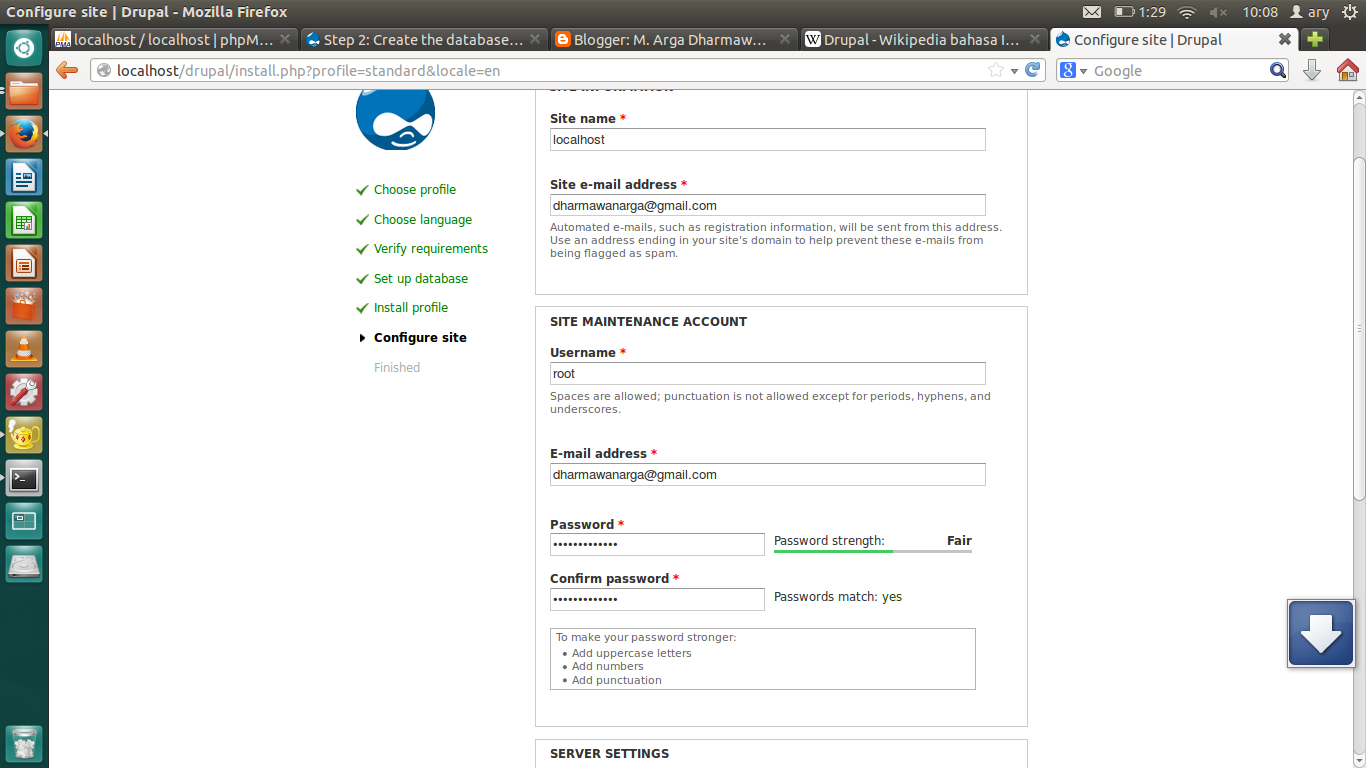Click the Firefox icon in the launcher
Image resolution: width=1366 pixels, height=768 pixels.
pyautogui.click(x=24, y=134)
